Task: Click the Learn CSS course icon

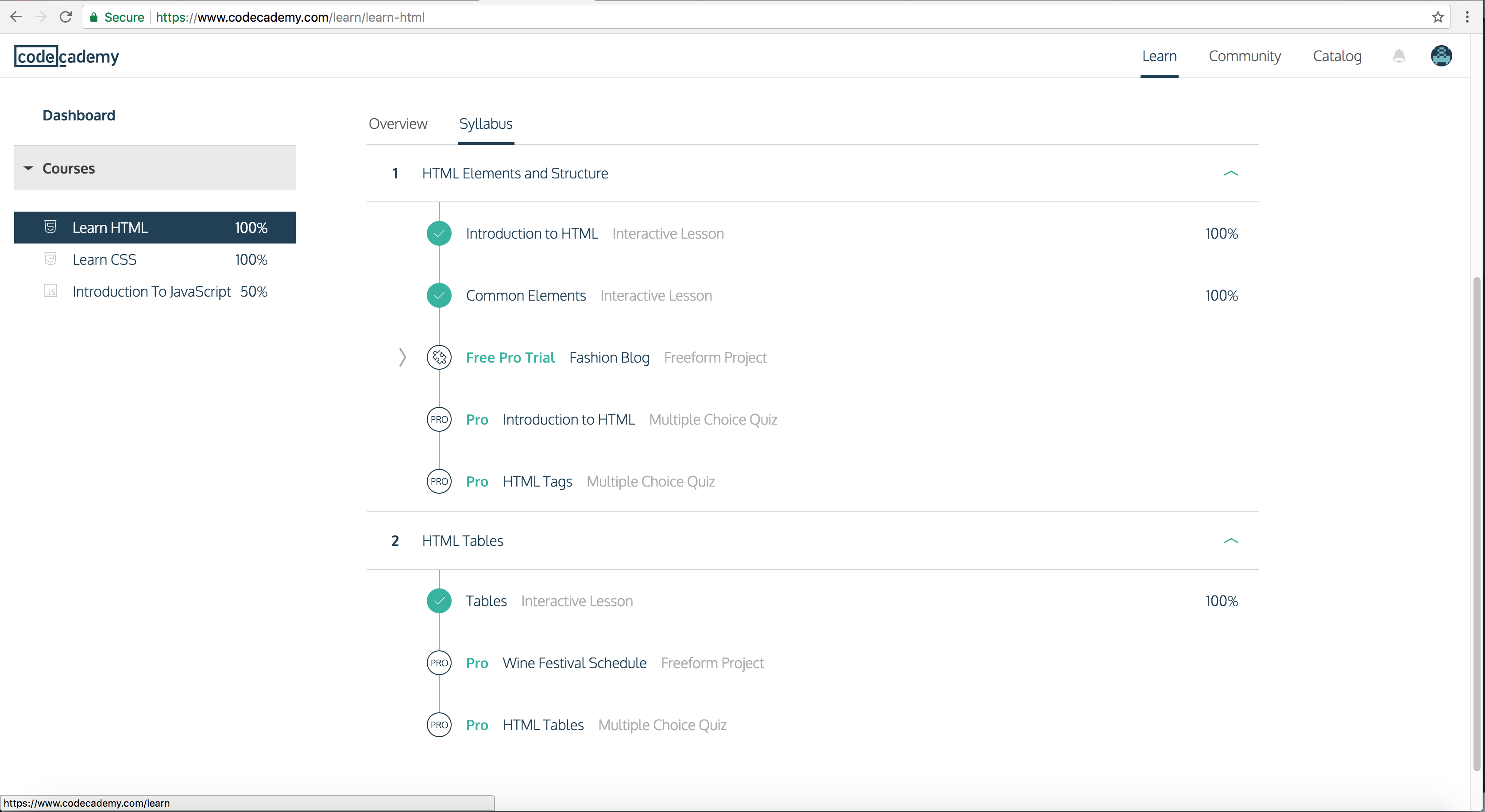Action: [50, 259]
